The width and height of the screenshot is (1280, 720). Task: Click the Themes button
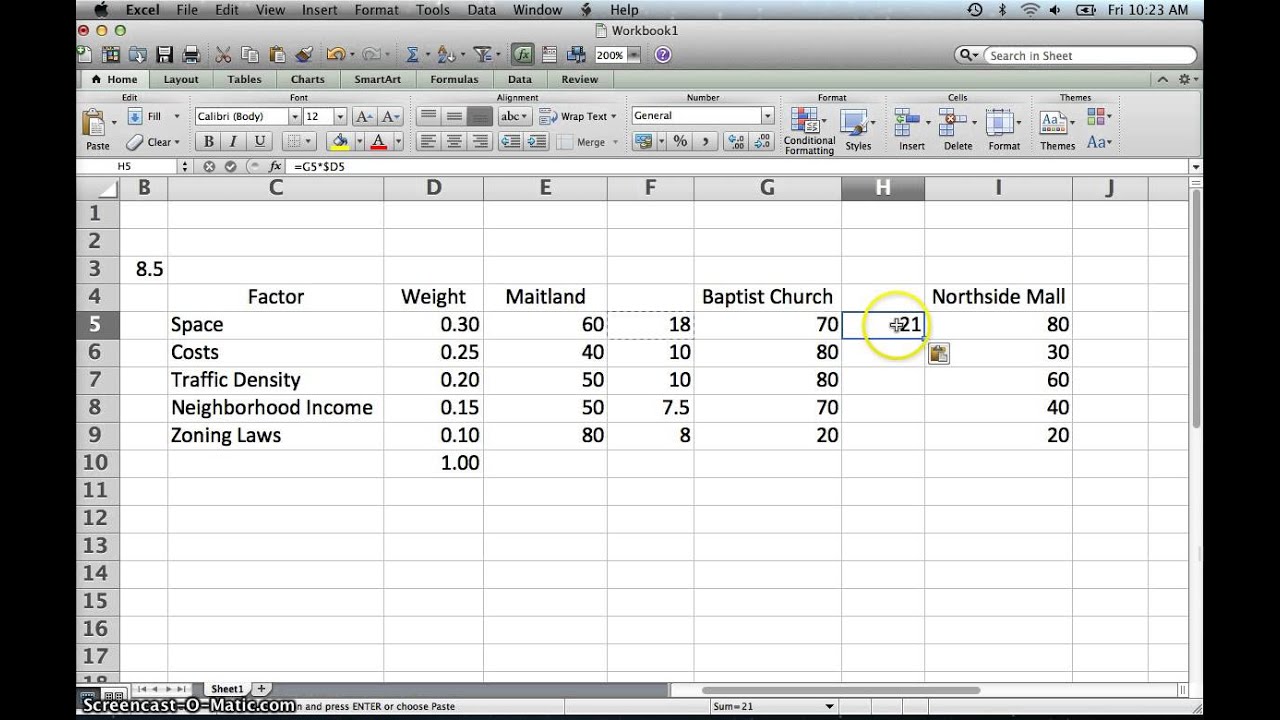[1057, 130]
